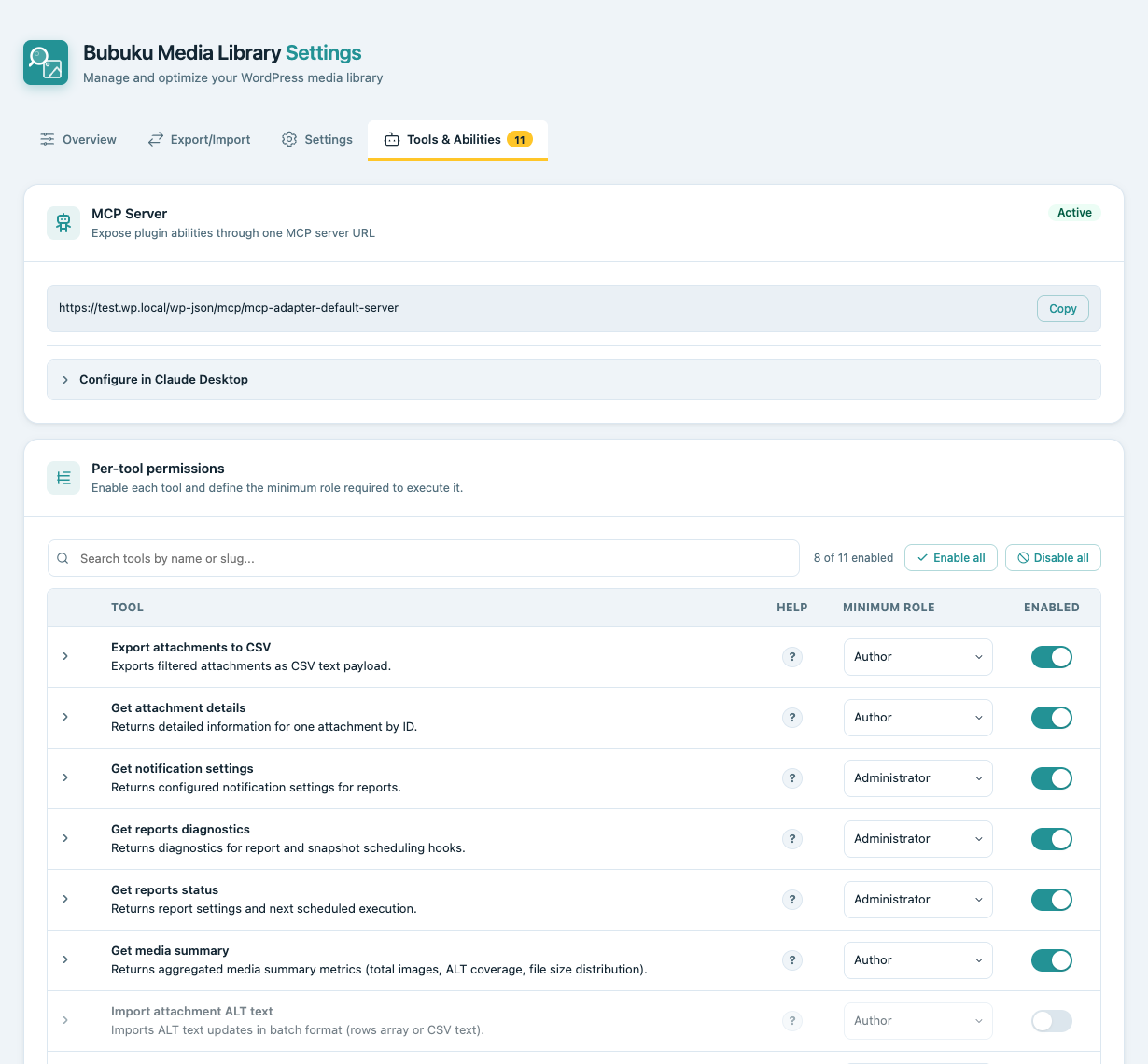Click the Disable all button
The height and width of the screenshot is (1064, 1148).
1053,558
